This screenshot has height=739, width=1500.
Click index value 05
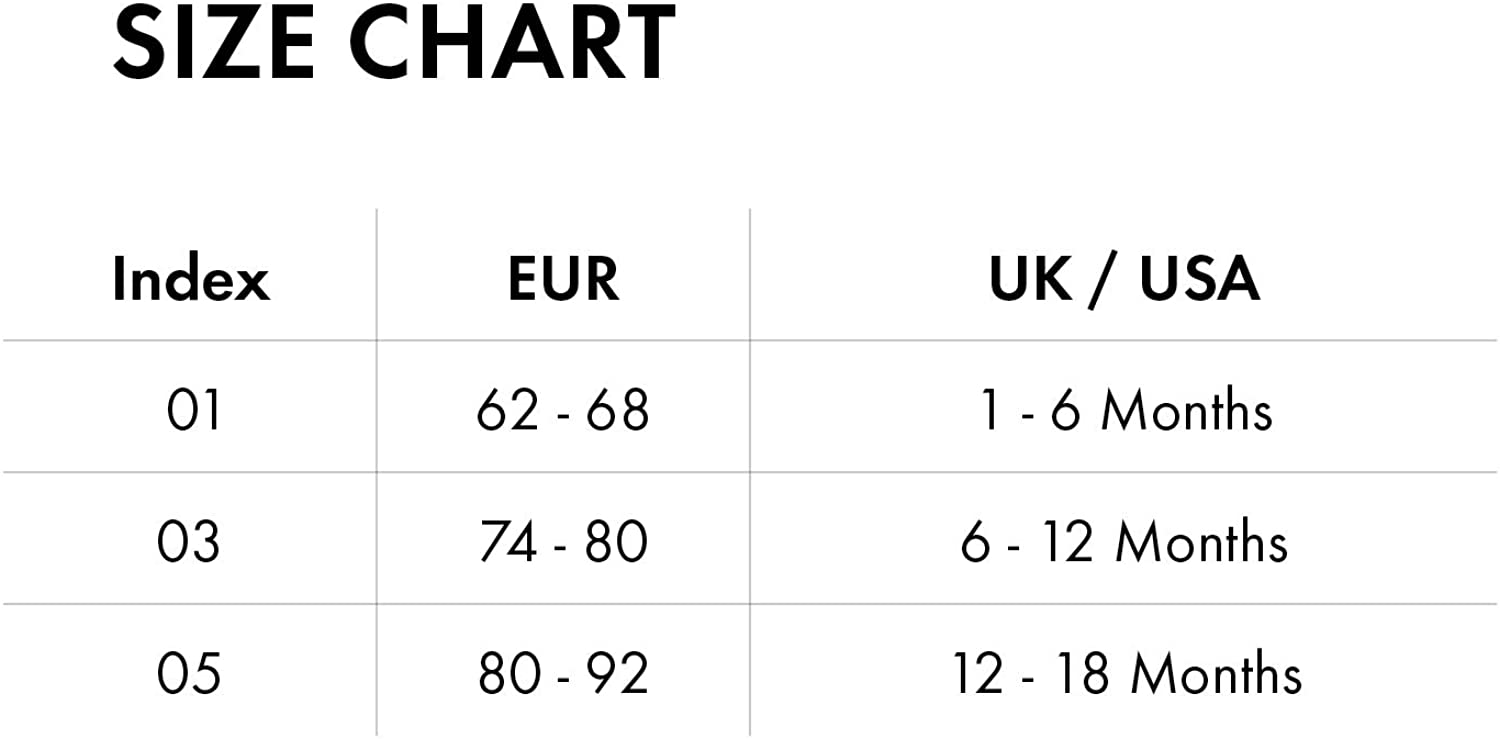[x=189, y=673]
